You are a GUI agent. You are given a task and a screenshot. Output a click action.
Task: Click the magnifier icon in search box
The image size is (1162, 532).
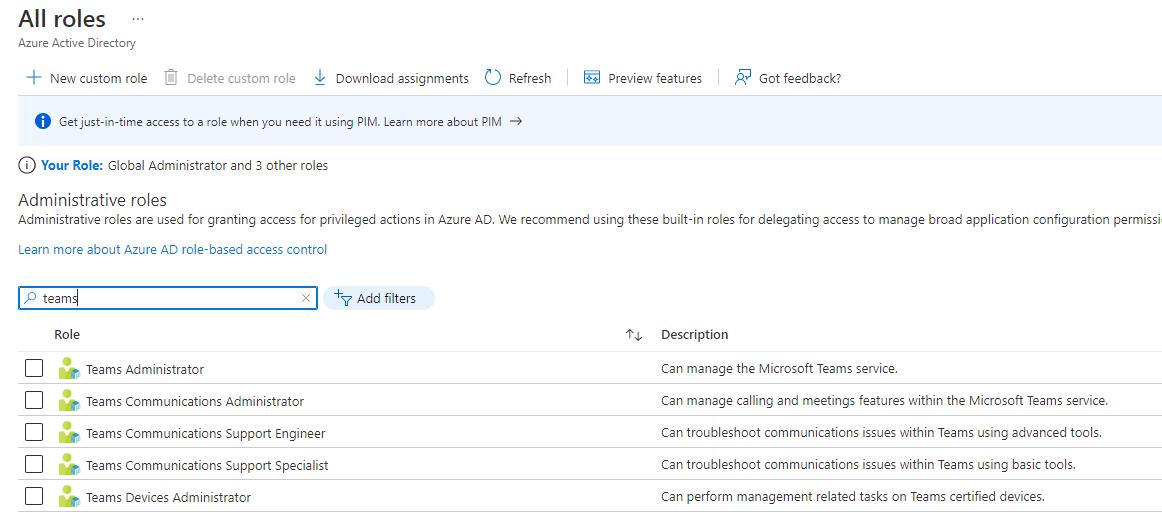point(30,298)
